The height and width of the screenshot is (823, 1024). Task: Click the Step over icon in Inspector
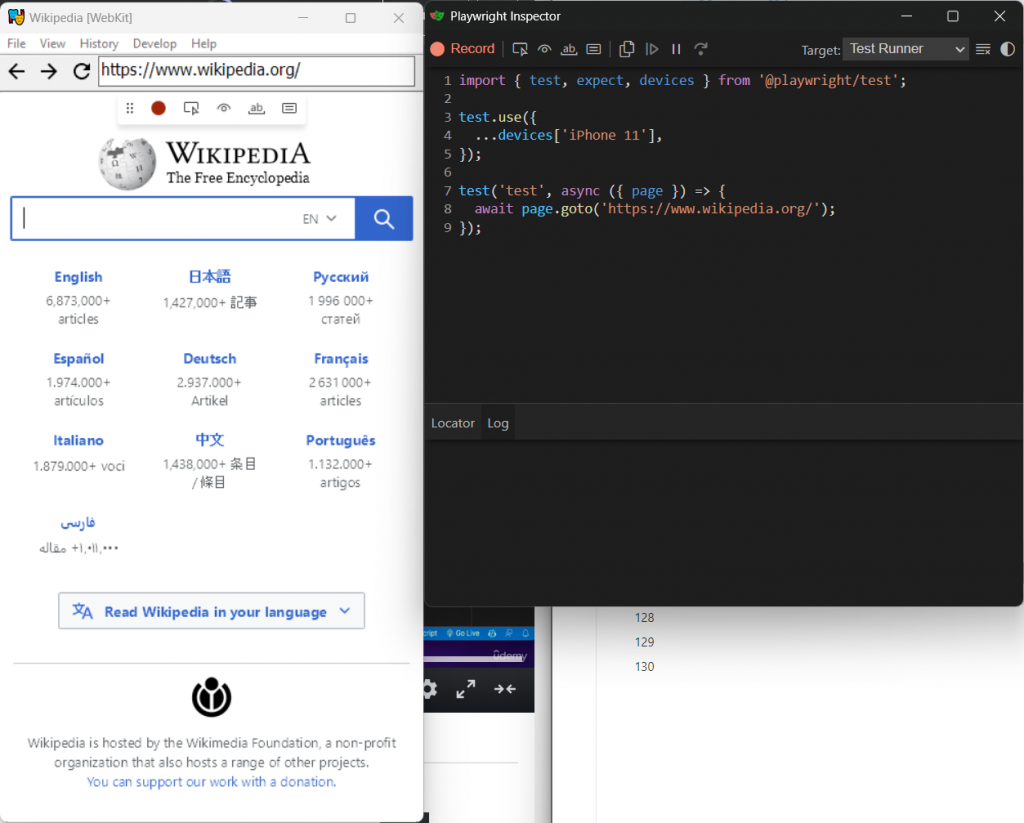tap(701, 49)
